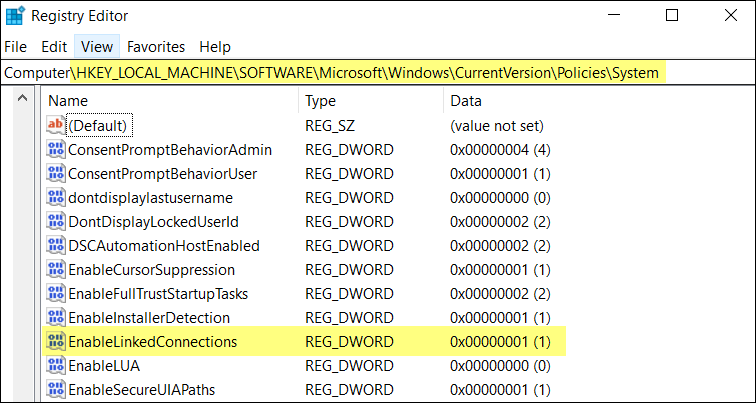The height and width of the screenshot is (403, 756).
Task: Select the EnableInstallerDetection value name
Action: point(149,318)
